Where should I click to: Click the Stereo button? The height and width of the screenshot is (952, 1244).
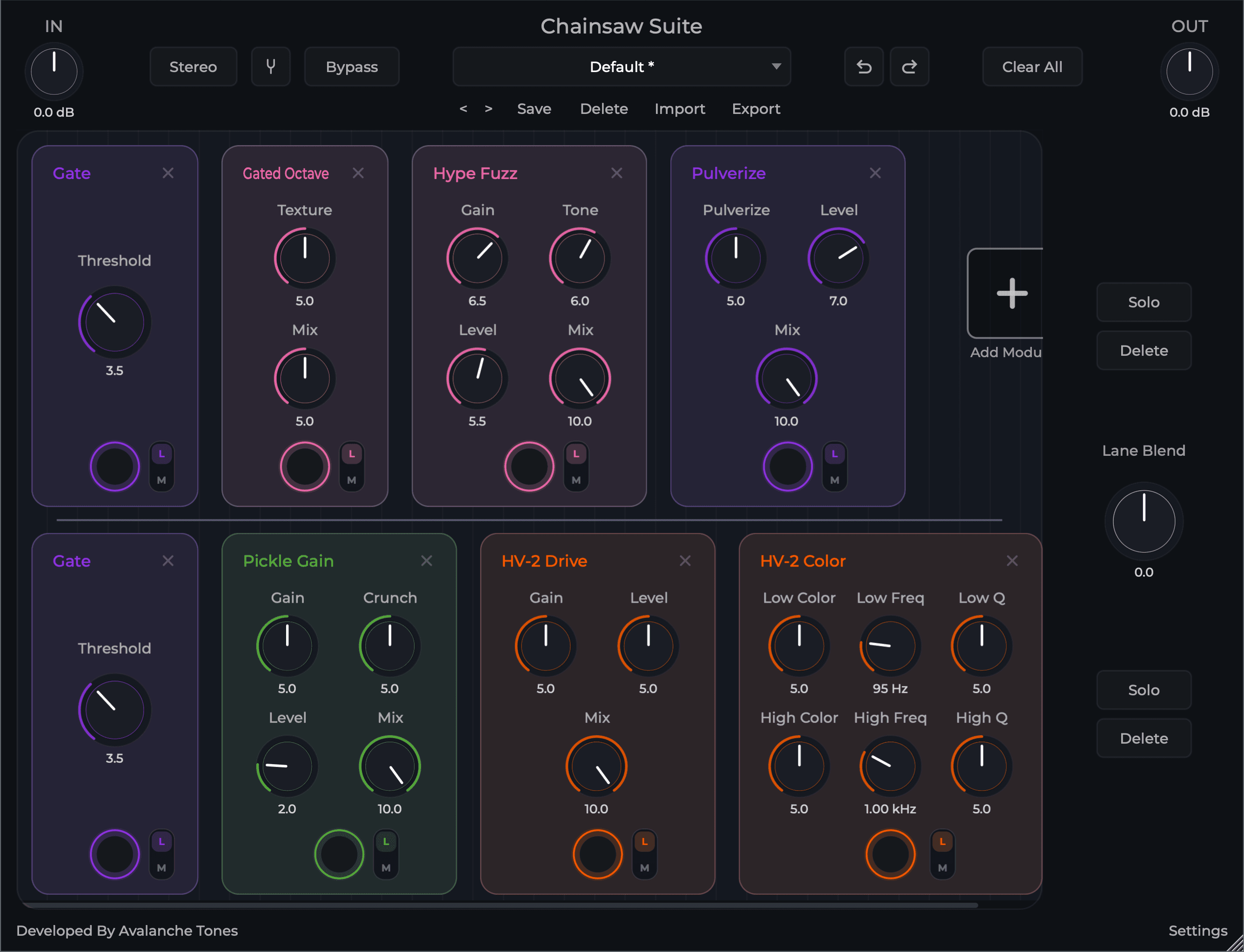point(193,67)
